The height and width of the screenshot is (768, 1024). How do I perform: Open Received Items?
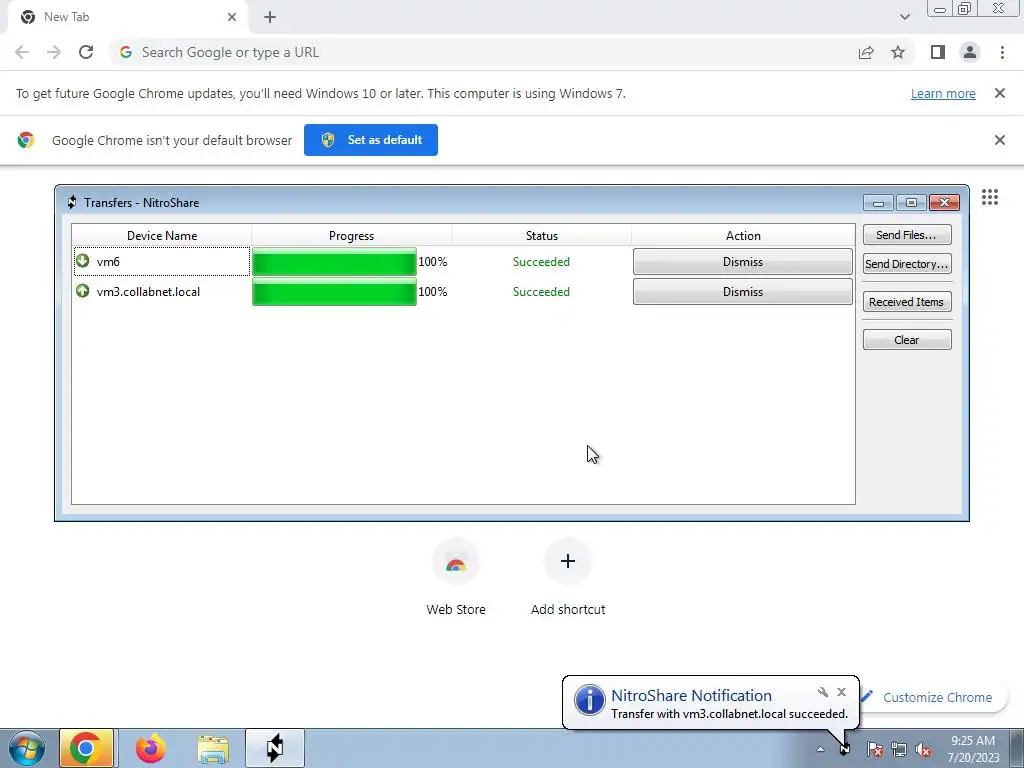pyautogui.click(x=906, y=302)
